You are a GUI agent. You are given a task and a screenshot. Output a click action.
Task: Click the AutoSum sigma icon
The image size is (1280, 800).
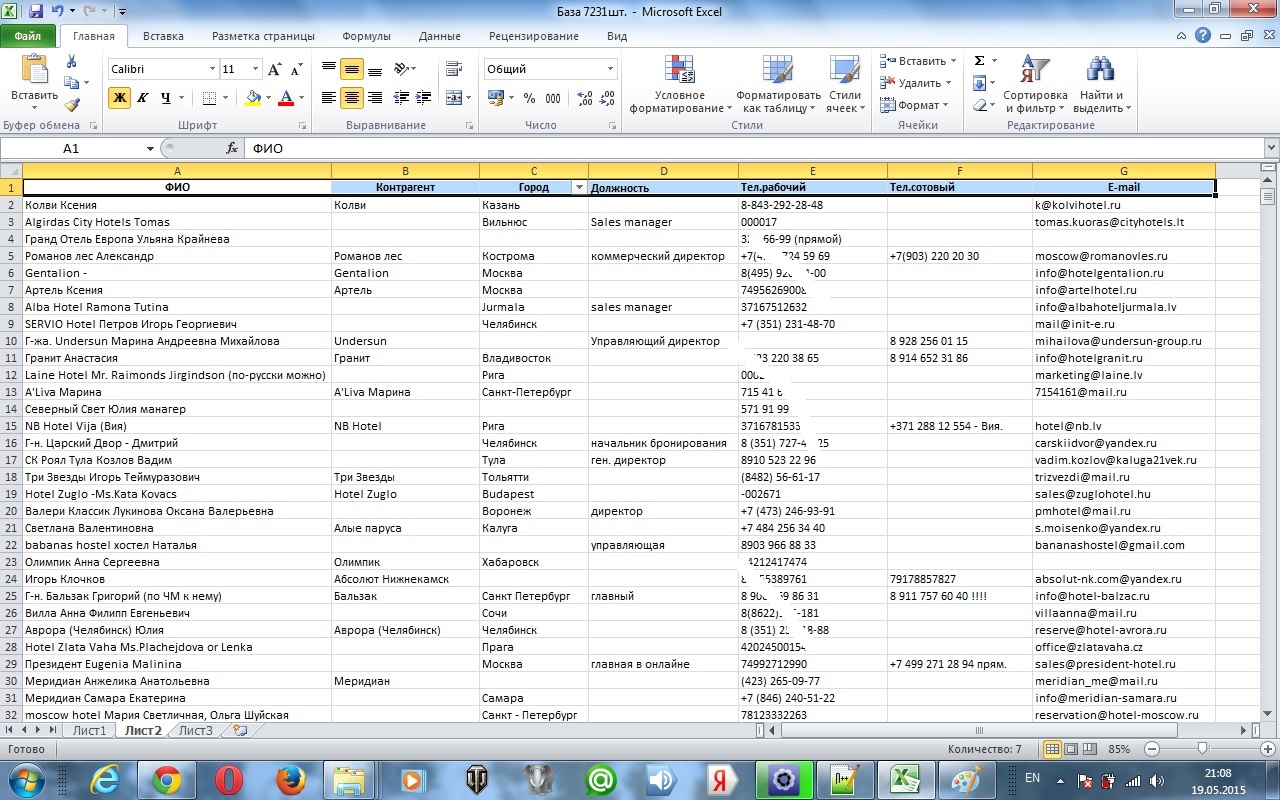coord(979,61)
